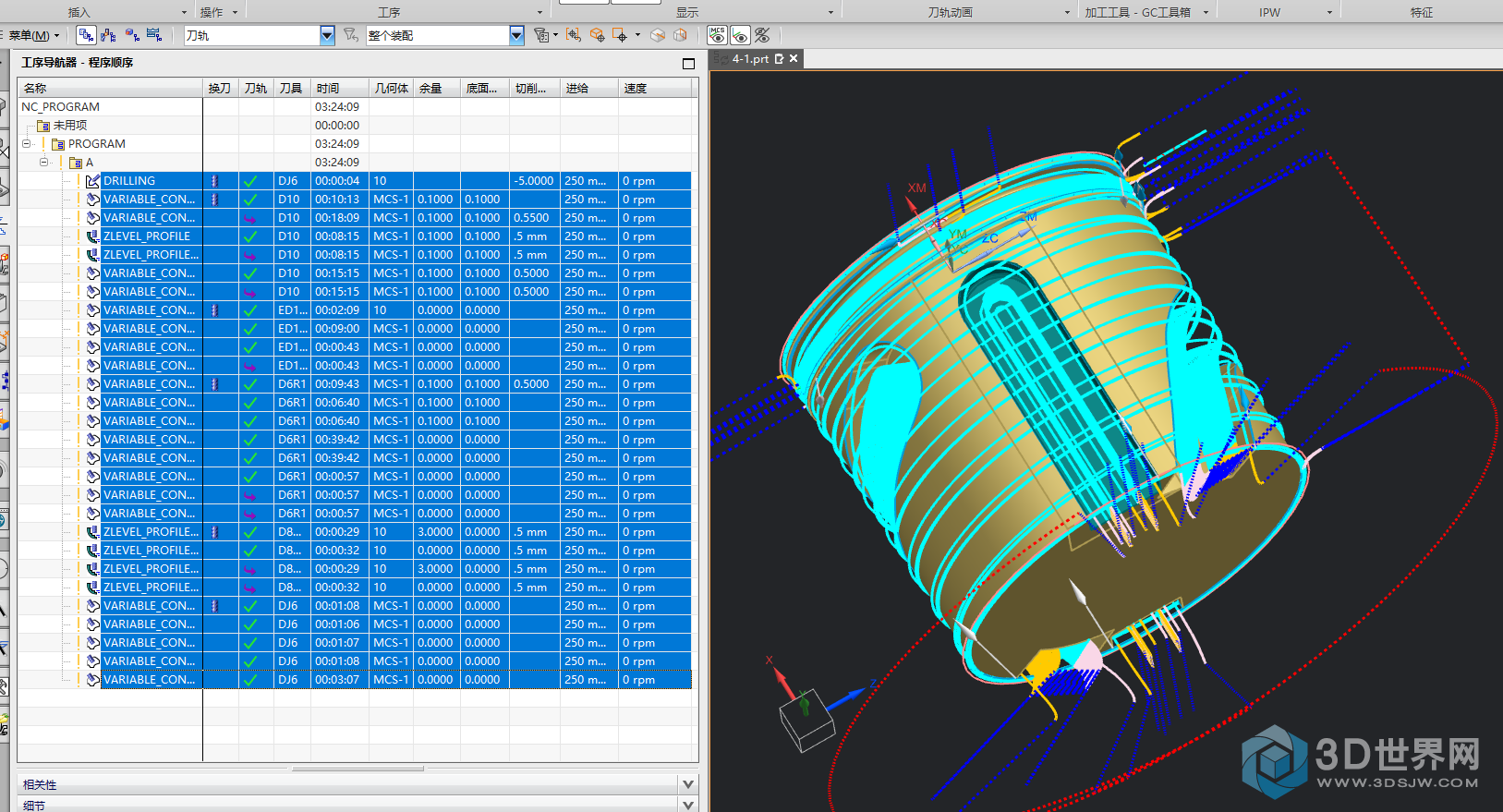Switch to Geometry view icon
This screenshot has width=1503, height=812.
point(132,35)
